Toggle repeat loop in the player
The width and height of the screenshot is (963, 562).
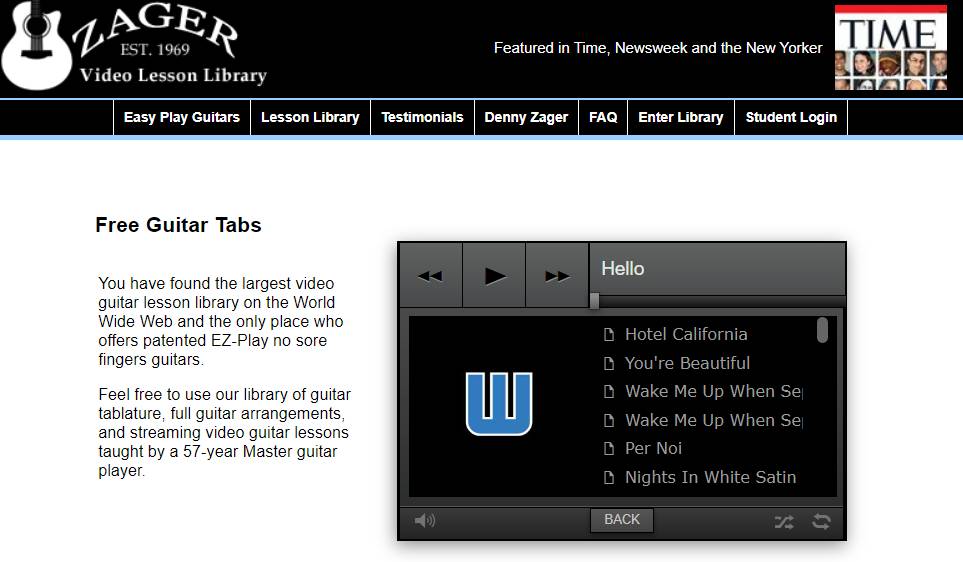coord(821,521)
